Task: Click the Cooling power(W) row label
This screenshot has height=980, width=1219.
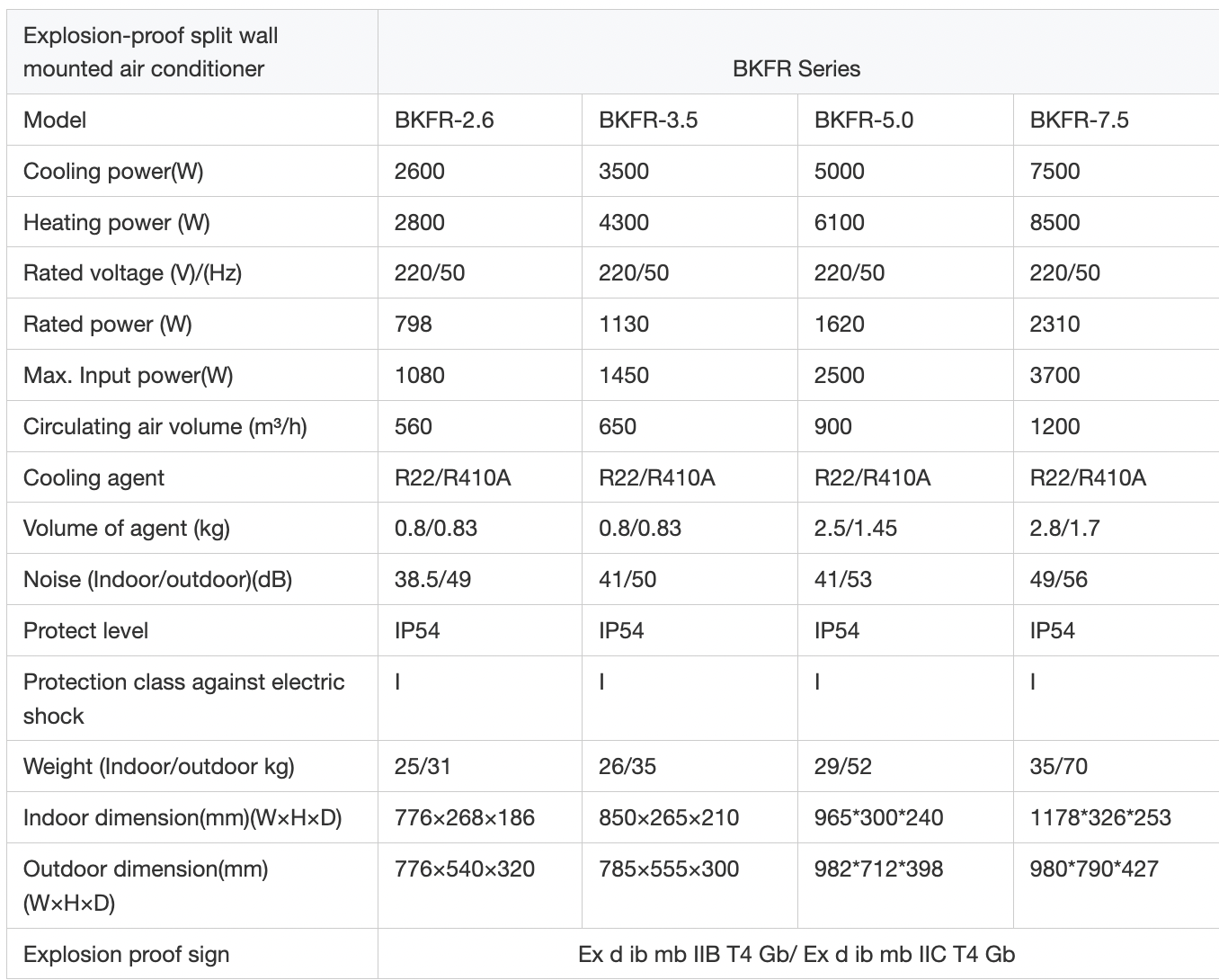Action: click(113, 171)
